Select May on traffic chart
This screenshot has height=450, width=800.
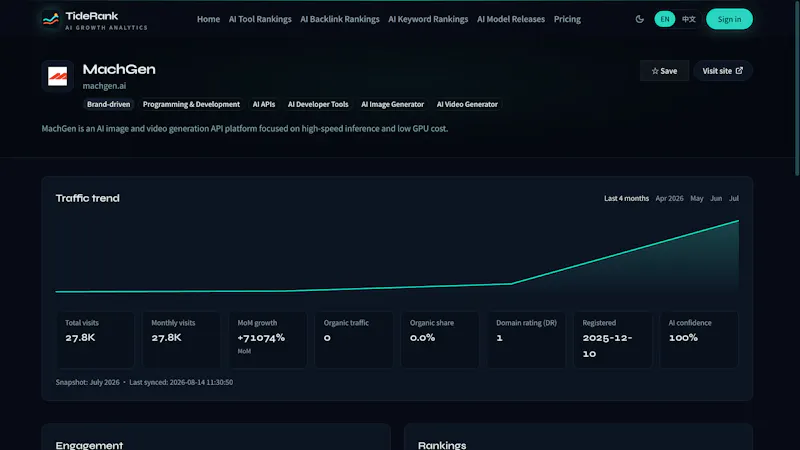[696, 198]
